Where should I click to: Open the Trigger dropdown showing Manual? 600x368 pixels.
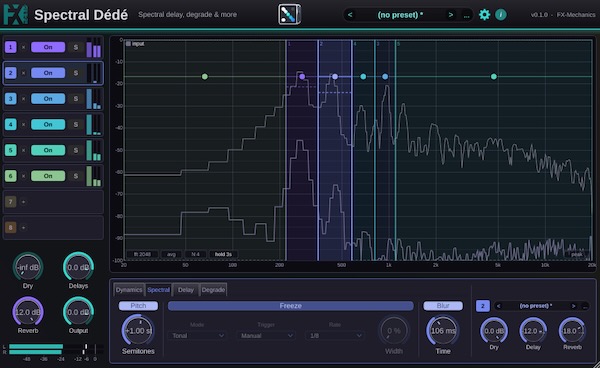266,335
